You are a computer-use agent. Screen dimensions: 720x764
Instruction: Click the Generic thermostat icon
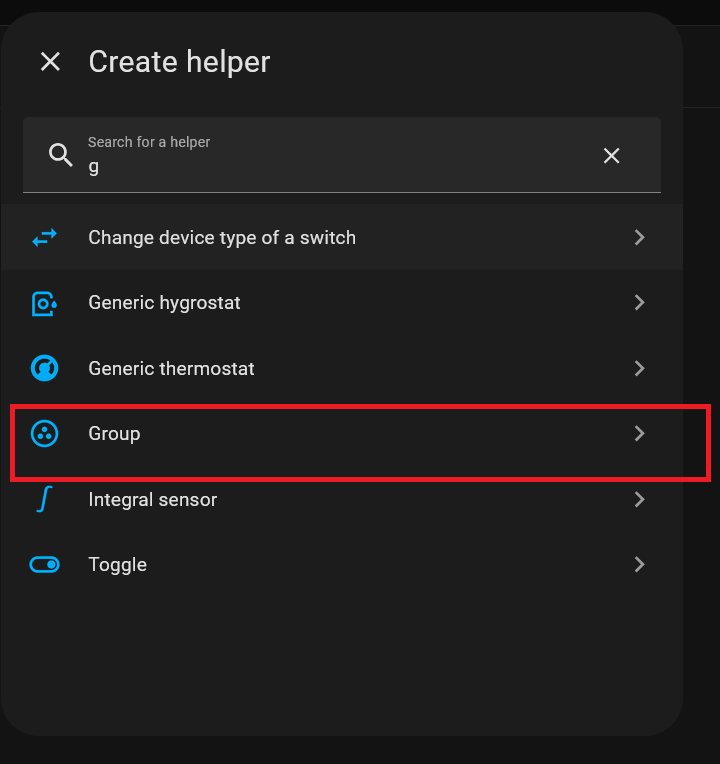44,368
